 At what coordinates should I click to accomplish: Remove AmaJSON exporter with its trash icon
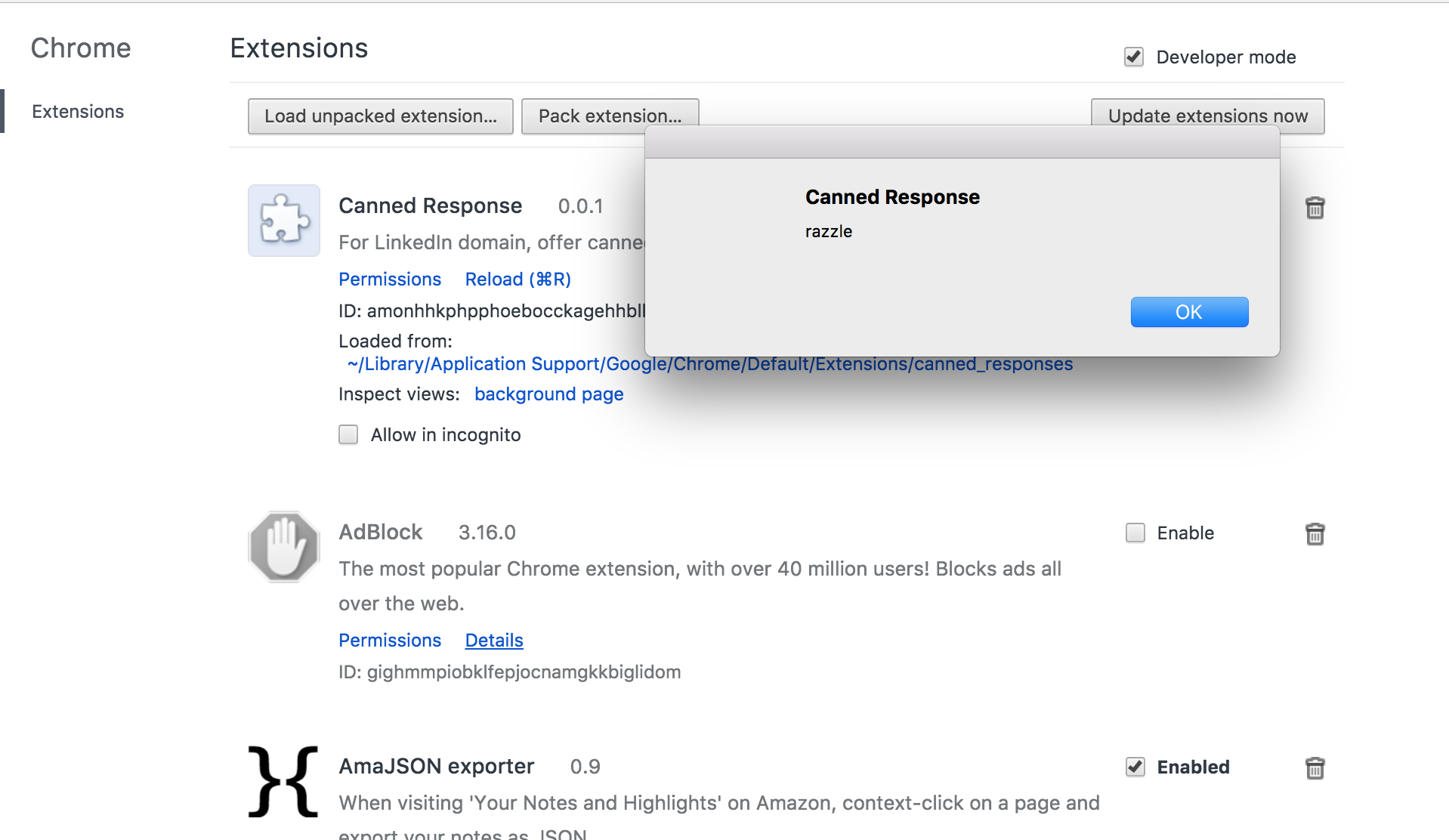click(x=1315, y=768)
